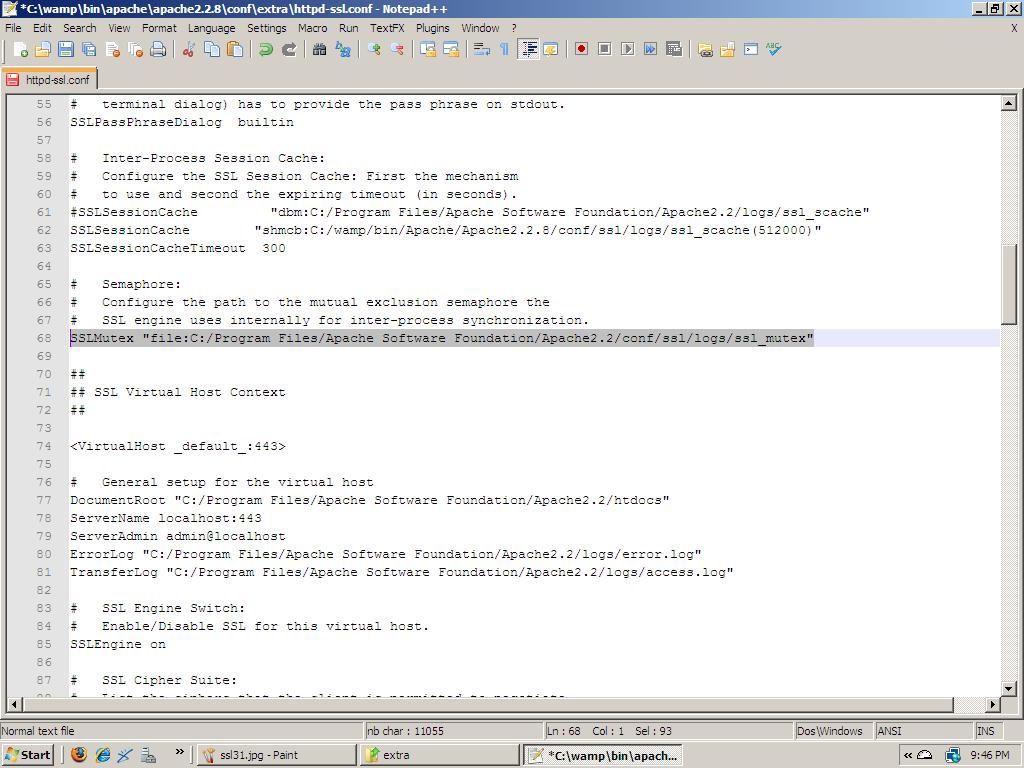Open the Plugins menu
Image resolution: width=1024 pixels, height=768 pixels.
[x=432, y=28]
